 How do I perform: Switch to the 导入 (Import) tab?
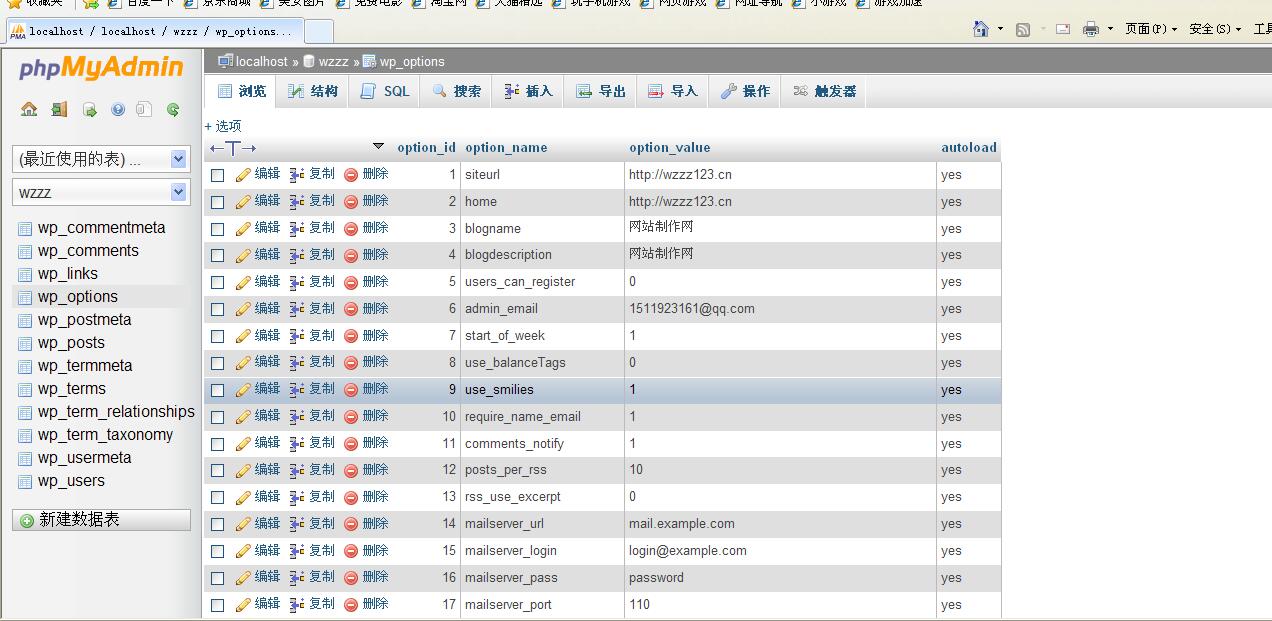pos(673,91)
